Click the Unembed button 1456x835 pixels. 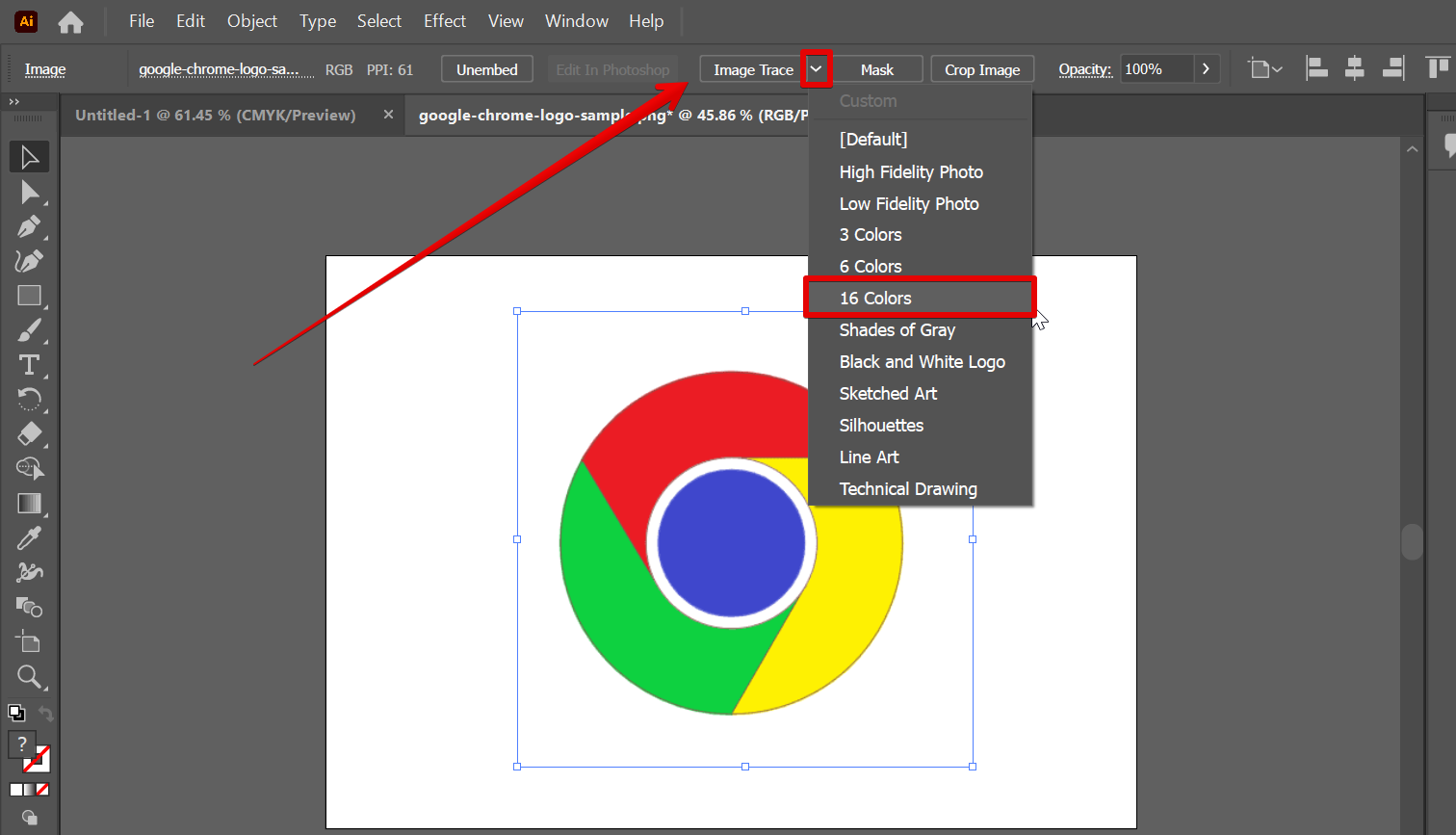[x=486, y=69]
